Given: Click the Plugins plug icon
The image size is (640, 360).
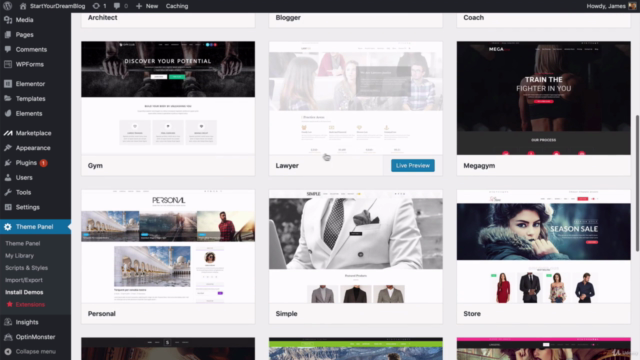Looking at the screenshot, I should pyautogui.click(x=8, y=162).
